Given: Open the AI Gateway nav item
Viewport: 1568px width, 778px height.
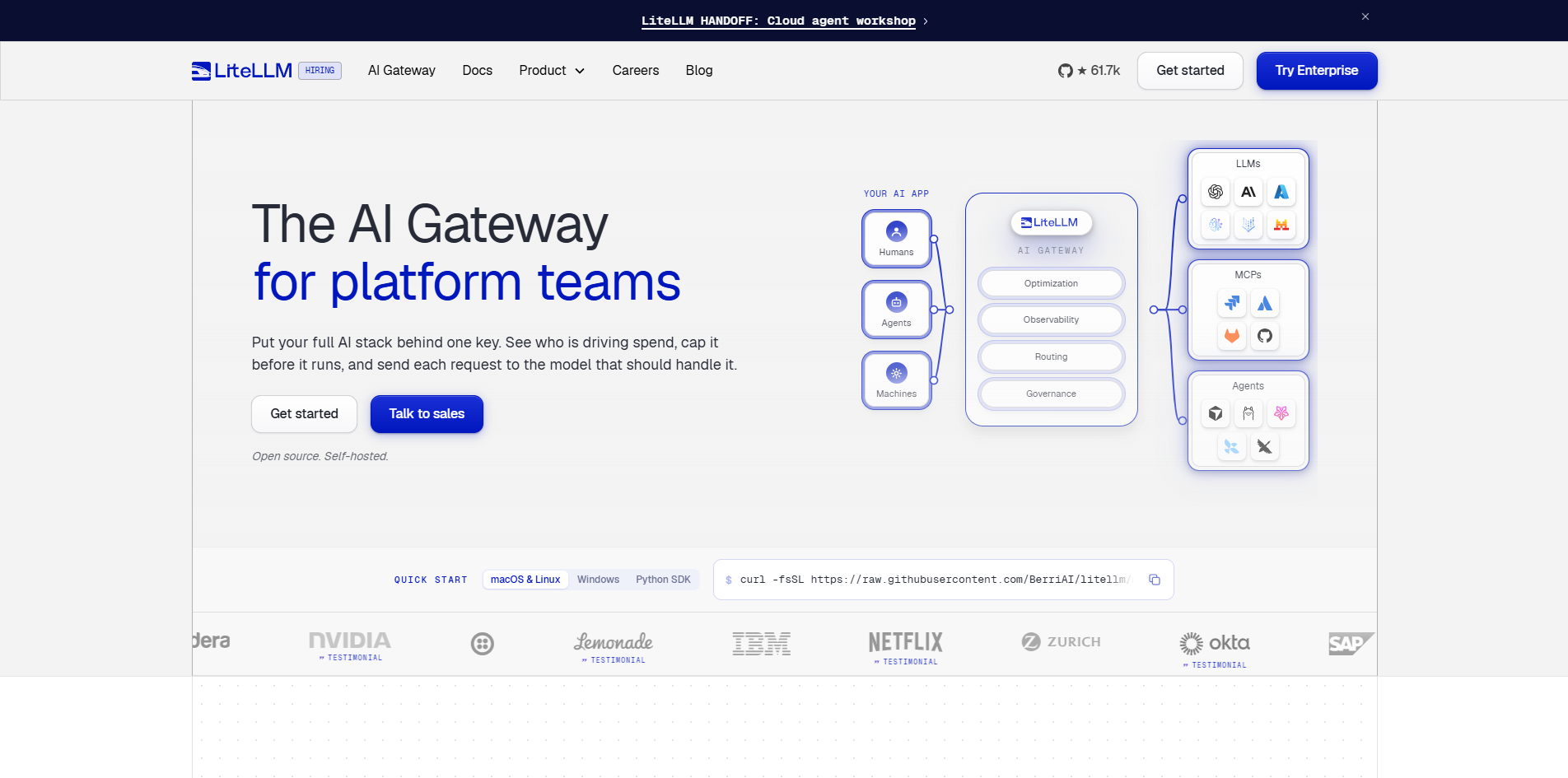Looking at the screenshot, I should pos(402,71).
